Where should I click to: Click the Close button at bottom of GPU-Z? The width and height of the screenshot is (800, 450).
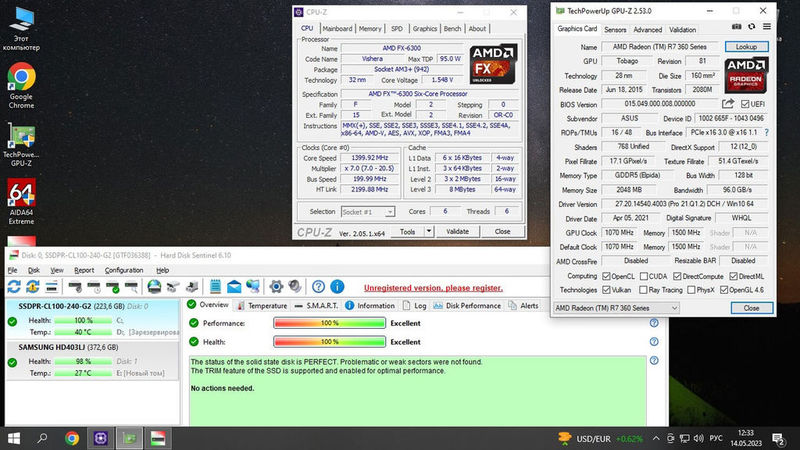point(752,308)
